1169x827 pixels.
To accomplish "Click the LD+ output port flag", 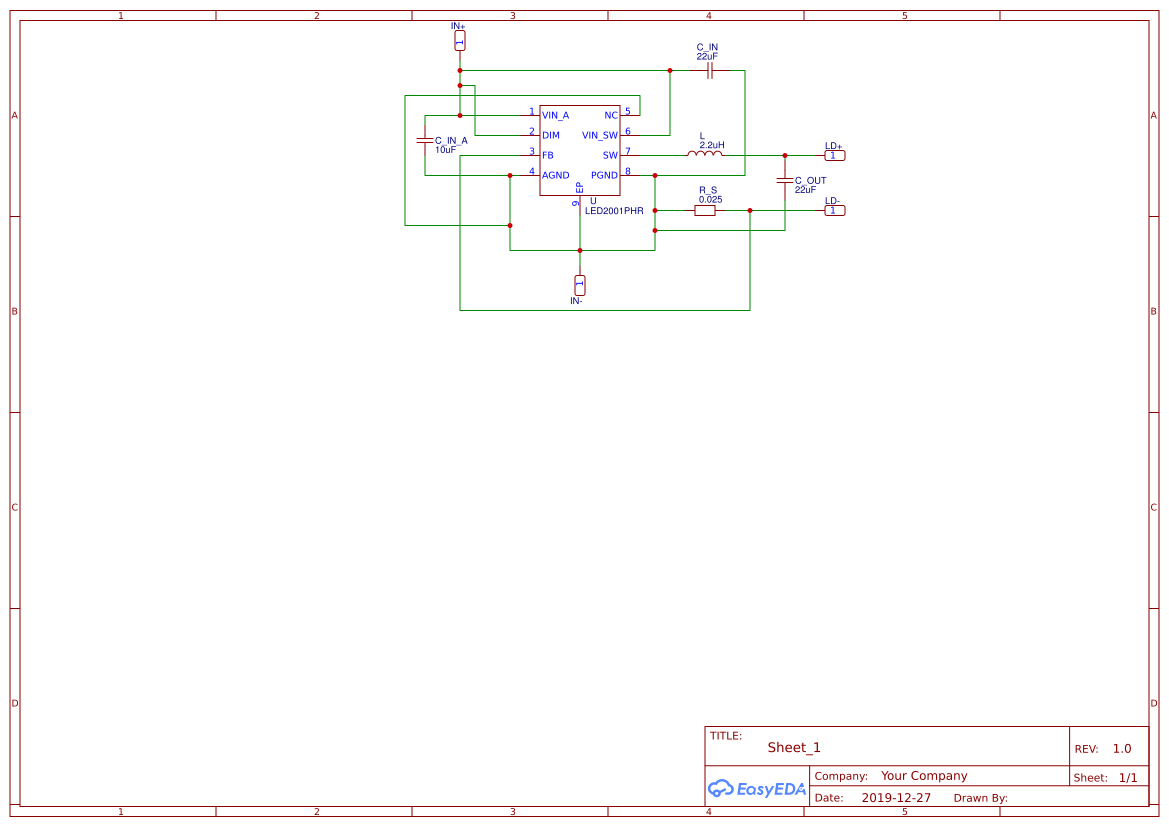I will pyautogui.click(x=833, y=155).
